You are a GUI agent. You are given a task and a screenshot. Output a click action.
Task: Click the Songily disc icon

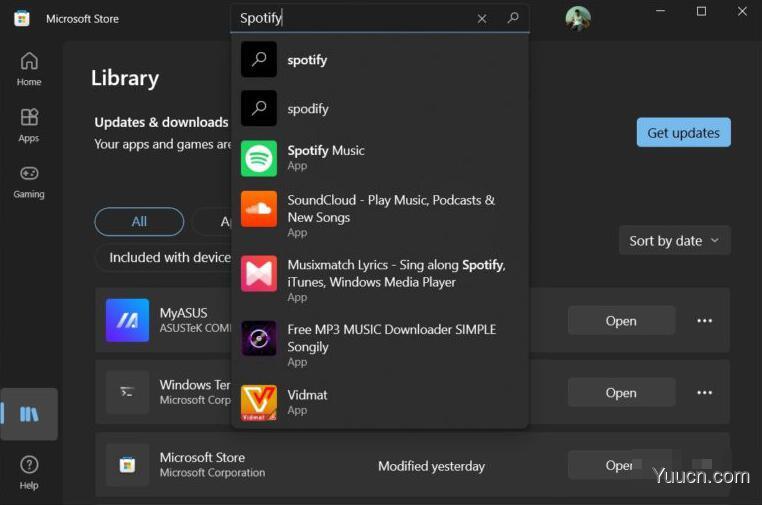(x=259, y=338)
